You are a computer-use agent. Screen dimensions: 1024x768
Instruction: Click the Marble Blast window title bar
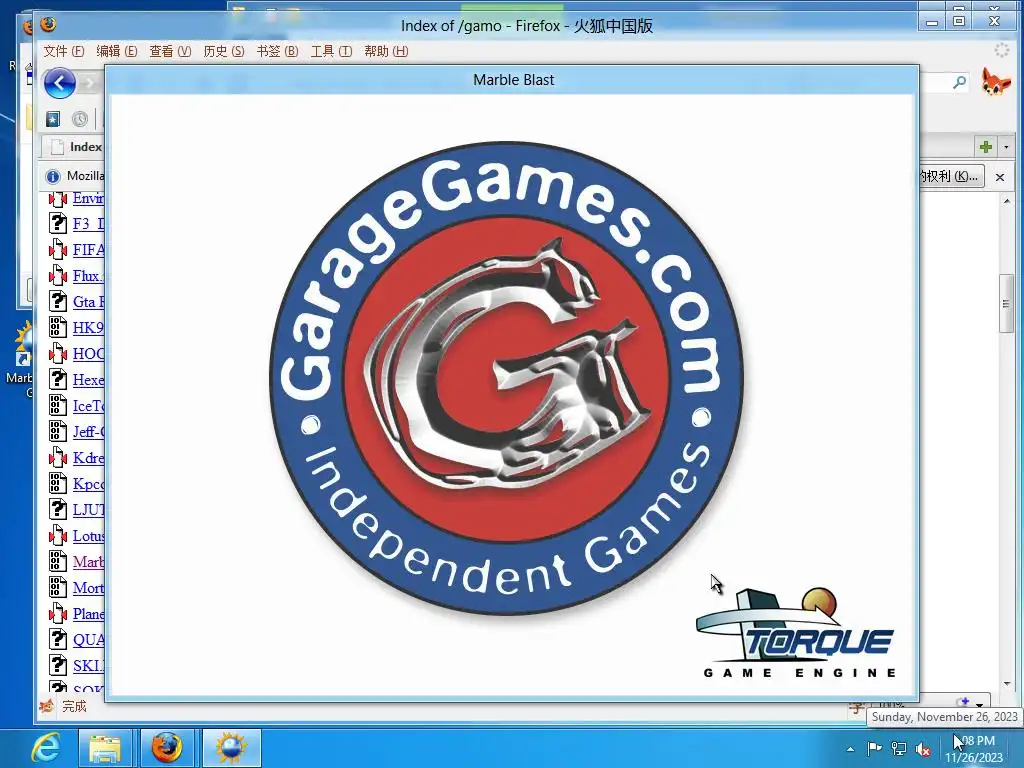tap(513, 80)
